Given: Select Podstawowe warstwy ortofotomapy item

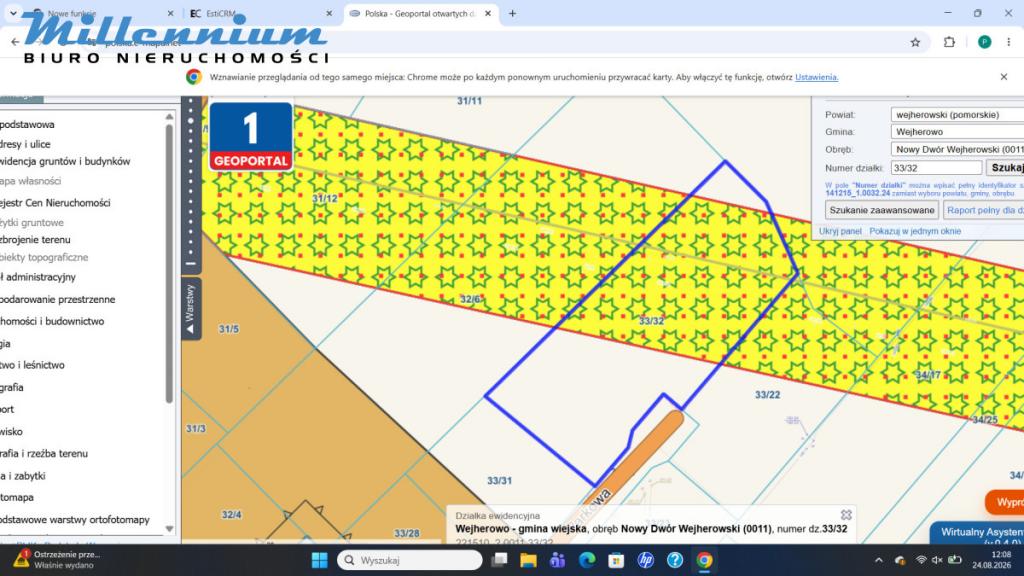Looking at the screenshot, I should click(74, 520).
